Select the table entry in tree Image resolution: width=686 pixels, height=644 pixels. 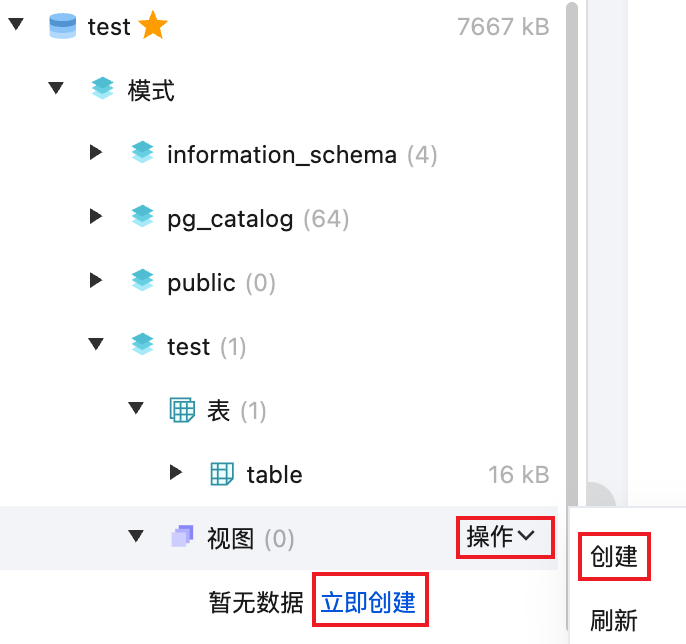point(274,474)
